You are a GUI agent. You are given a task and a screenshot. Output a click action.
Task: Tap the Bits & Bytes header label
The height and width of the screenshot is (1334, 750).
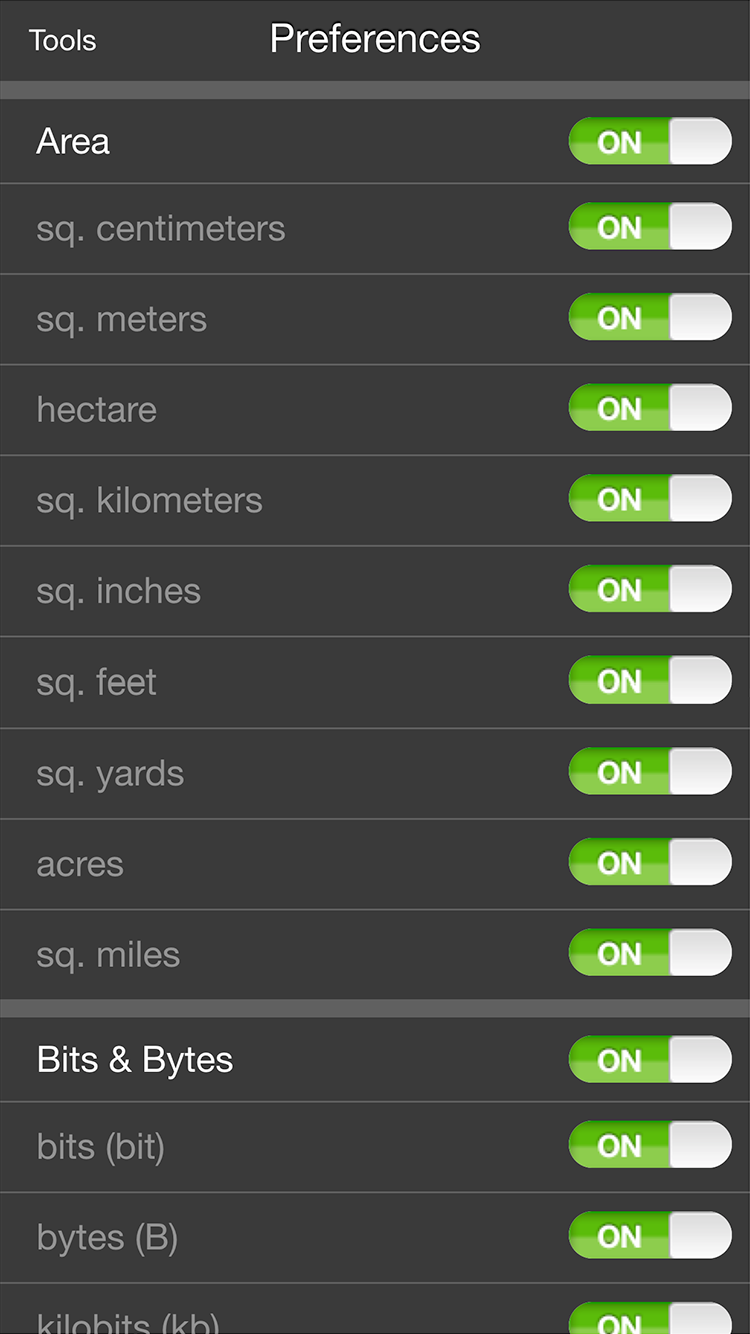(x=135, y=1060)
